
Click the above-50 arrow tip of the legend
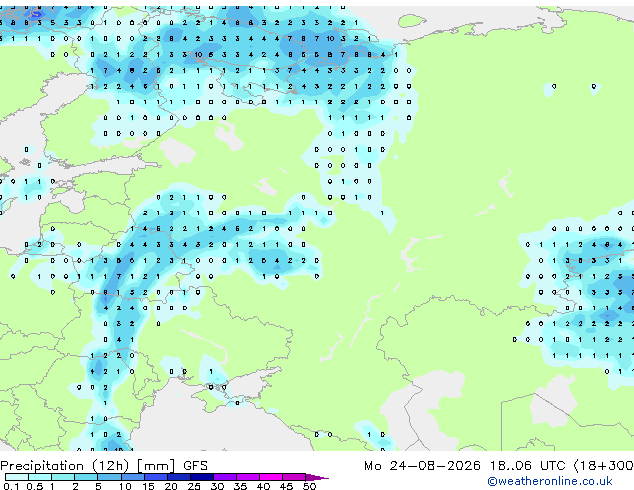[317, 477]
